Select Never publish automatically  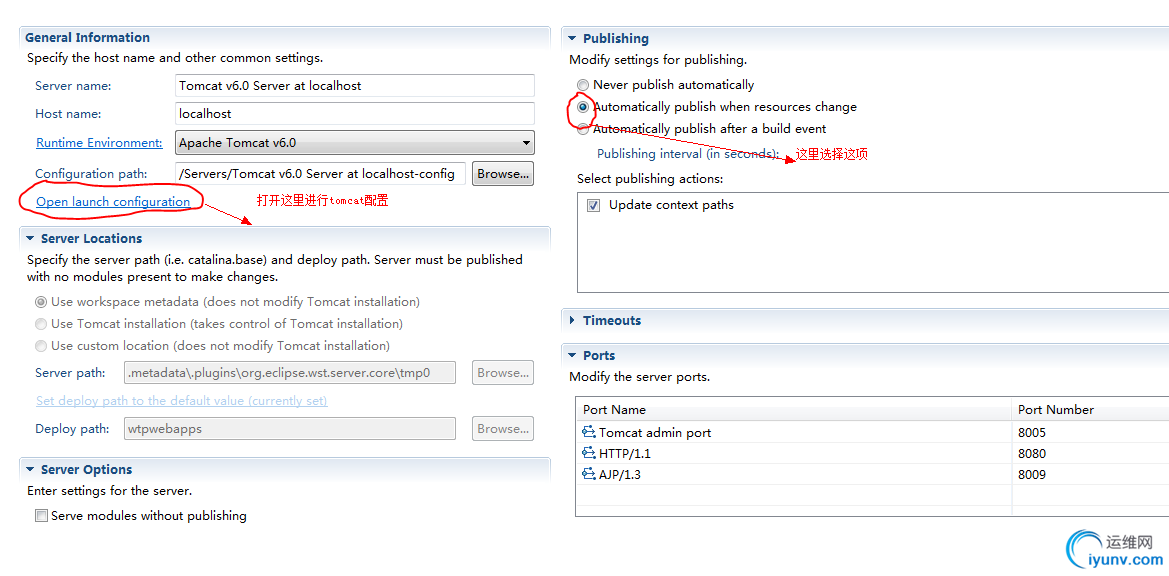[583, 85]
